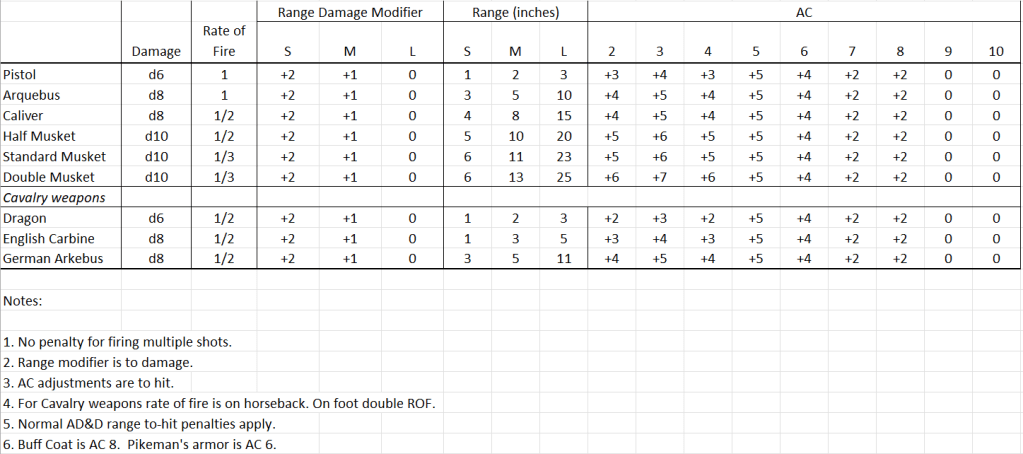Select note 1 about multiple shots
The width and height of the screenshot is (1023, 454).
point(118,342)
